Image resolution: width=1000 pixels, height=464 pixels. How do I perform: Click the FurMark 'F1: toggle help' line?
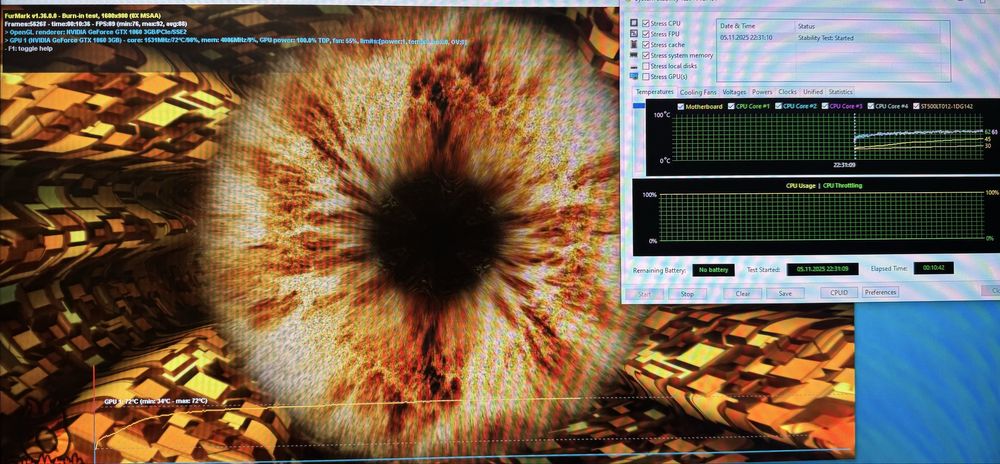click(27, 48)
